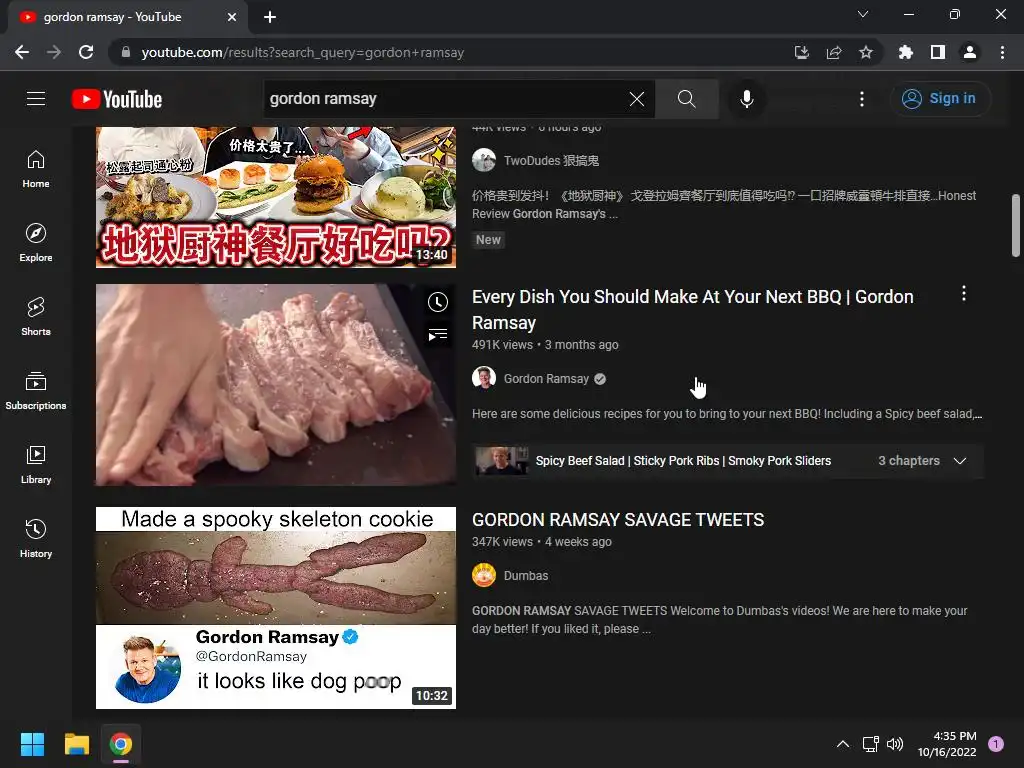This screenshot has width=1024, height=768.
Task: Open the tab search dropdown arrow
Action: pyautogui.click(x=863, y=14)
